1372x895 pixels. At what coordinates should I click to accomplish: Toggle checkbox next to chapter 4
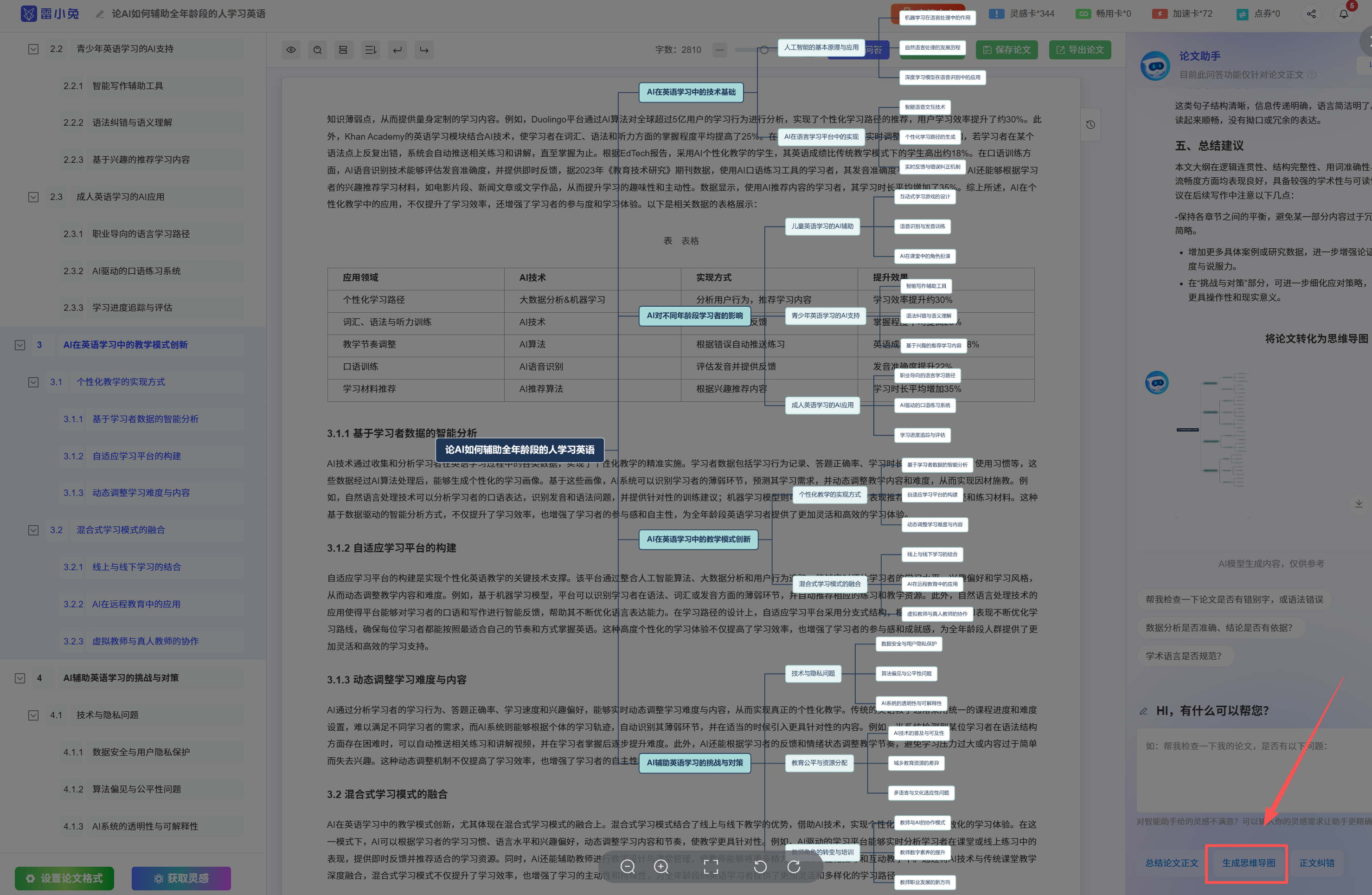(x=20, y=678)
